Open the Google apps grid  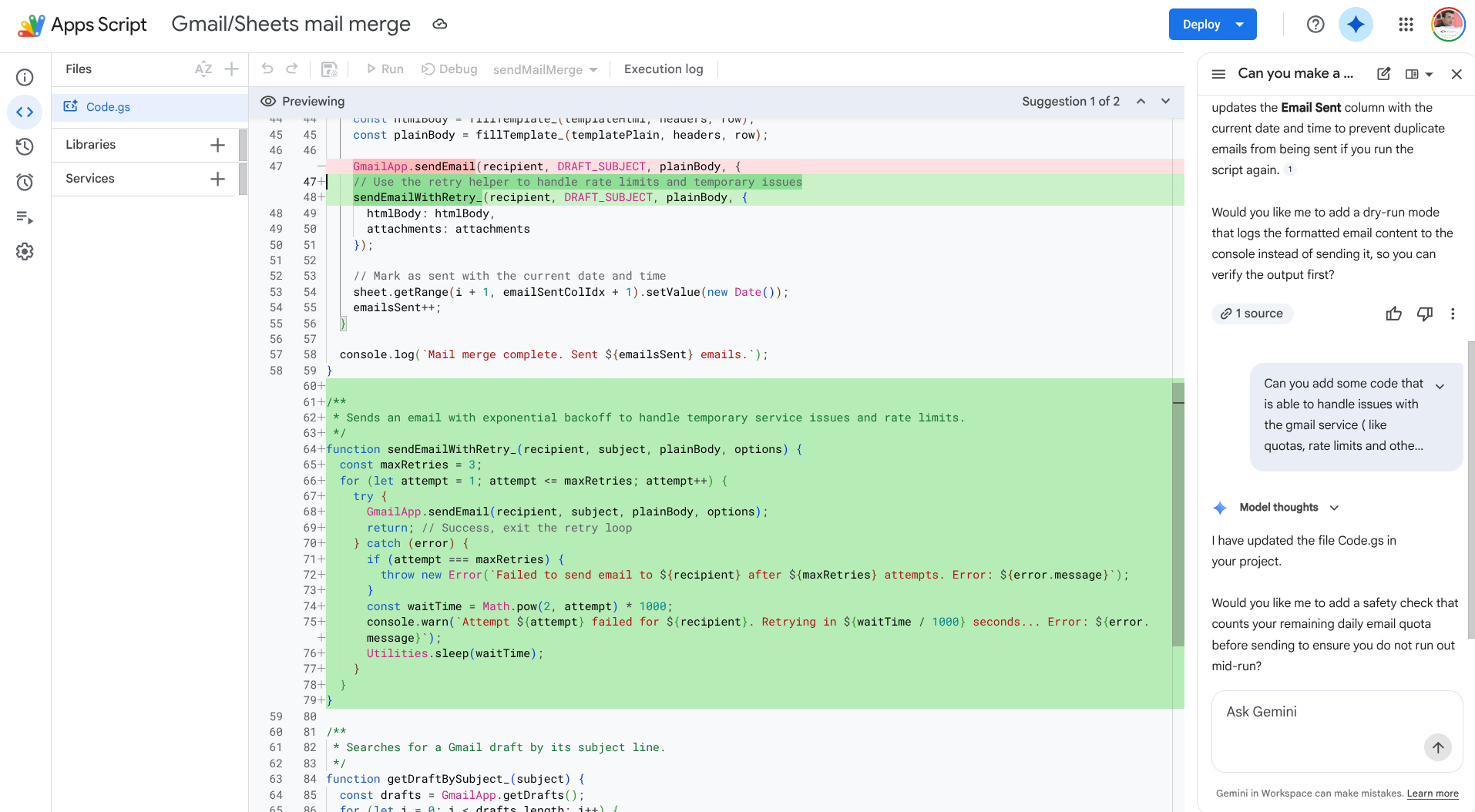point(1406,25)
